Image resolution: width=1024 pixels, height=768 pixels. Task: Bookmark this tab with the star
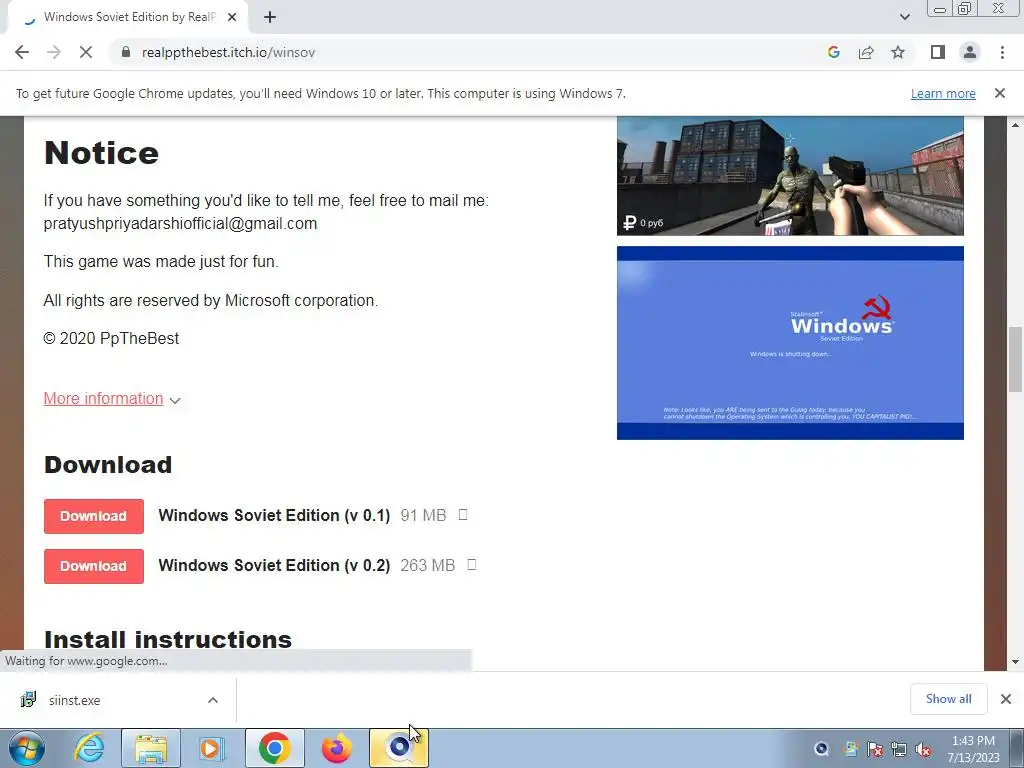(x=898, y=52)
